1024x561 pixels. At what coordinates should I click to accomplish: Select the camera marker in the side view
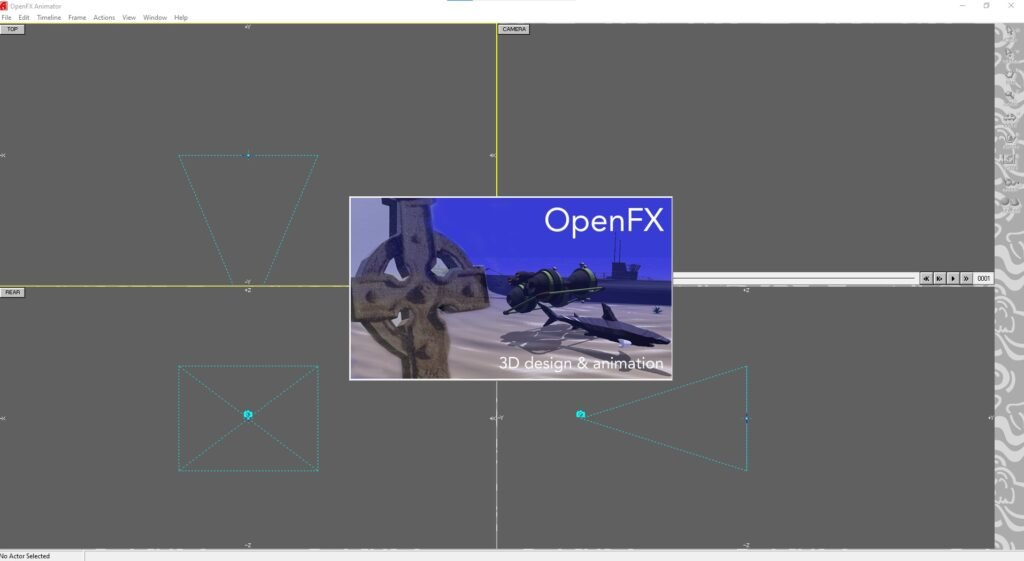click(580, 414)
